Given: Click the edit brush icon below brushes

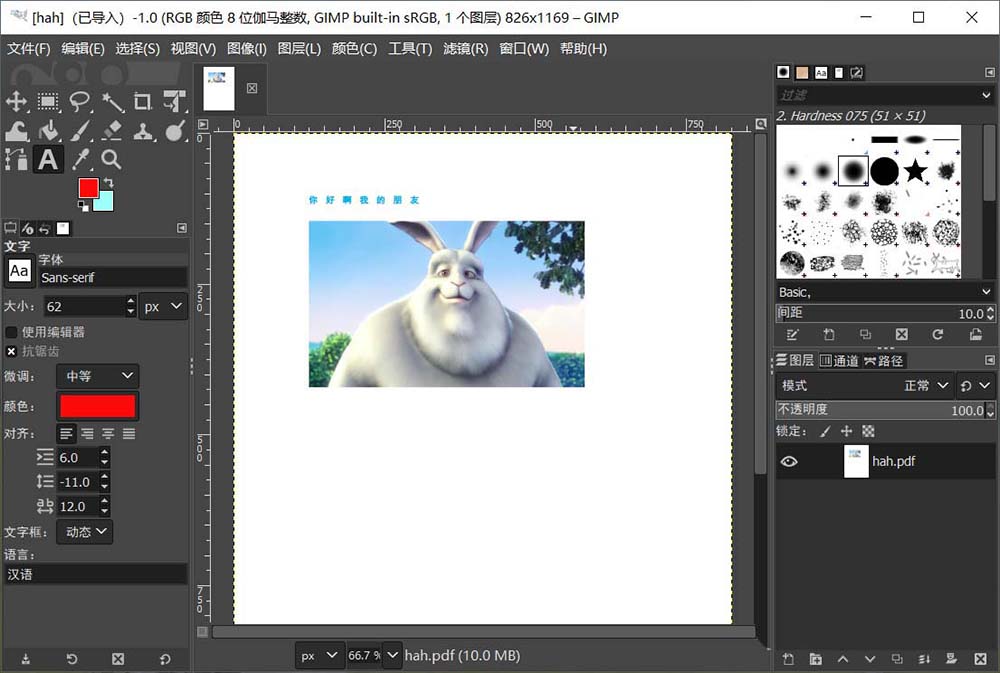Looking at the screenshot, I should (792, 334).
